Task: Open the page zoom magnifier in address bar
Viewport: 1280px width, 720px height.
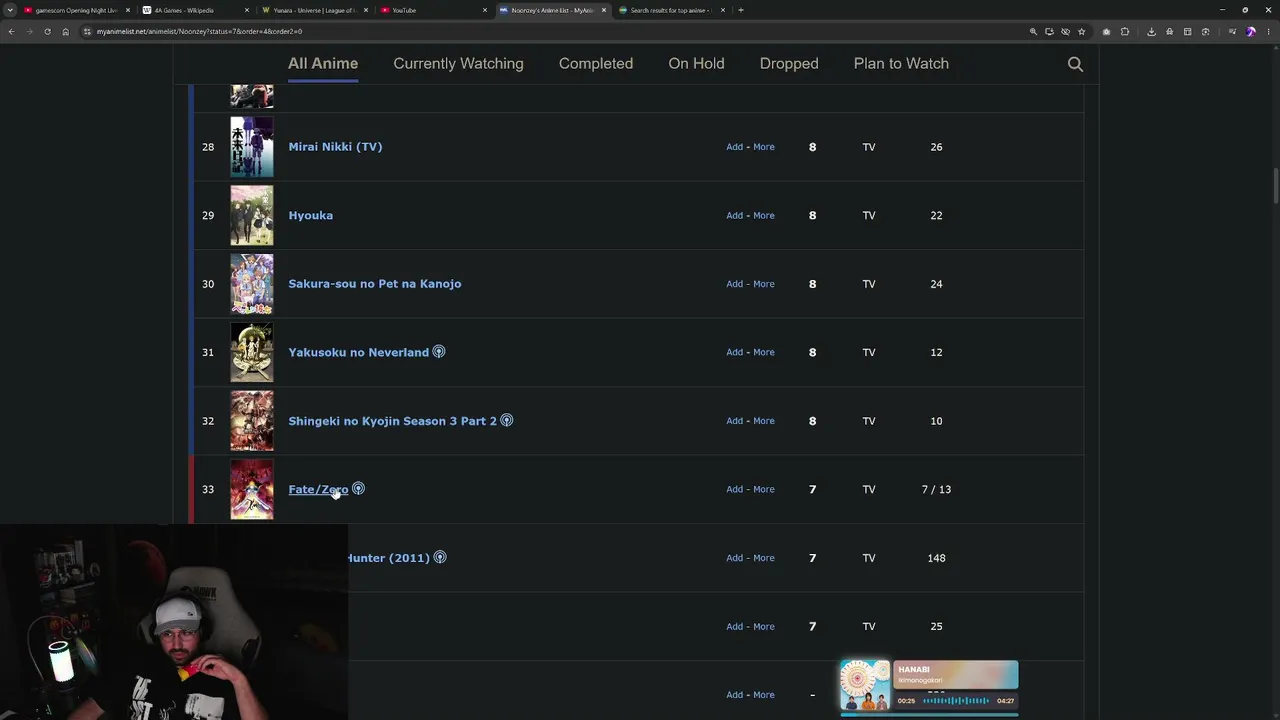Action: [x=1033, y=31]
